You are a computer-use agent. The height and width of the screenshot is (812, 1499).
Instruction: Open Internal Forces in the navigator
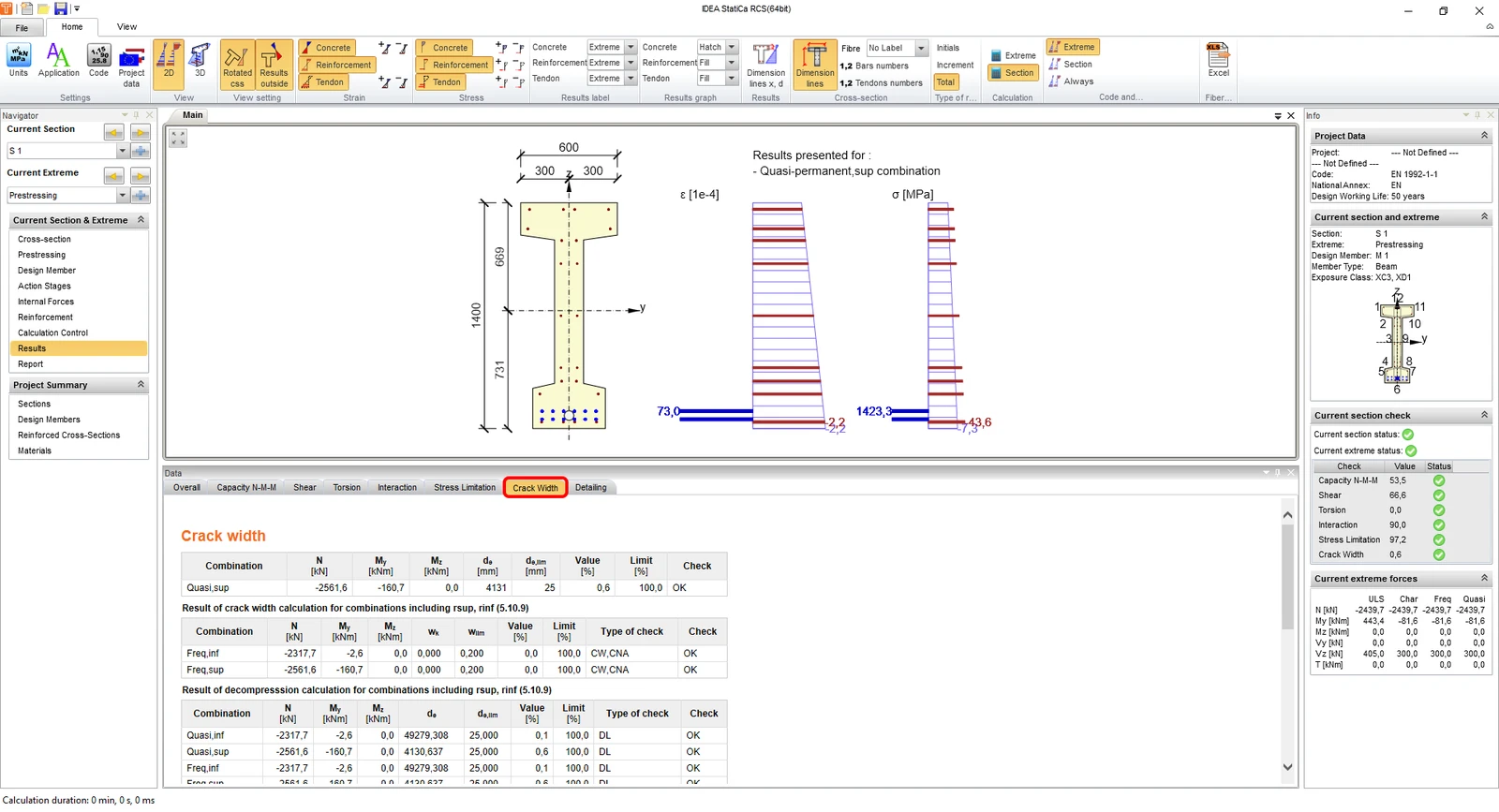click(x=46, y=302)
